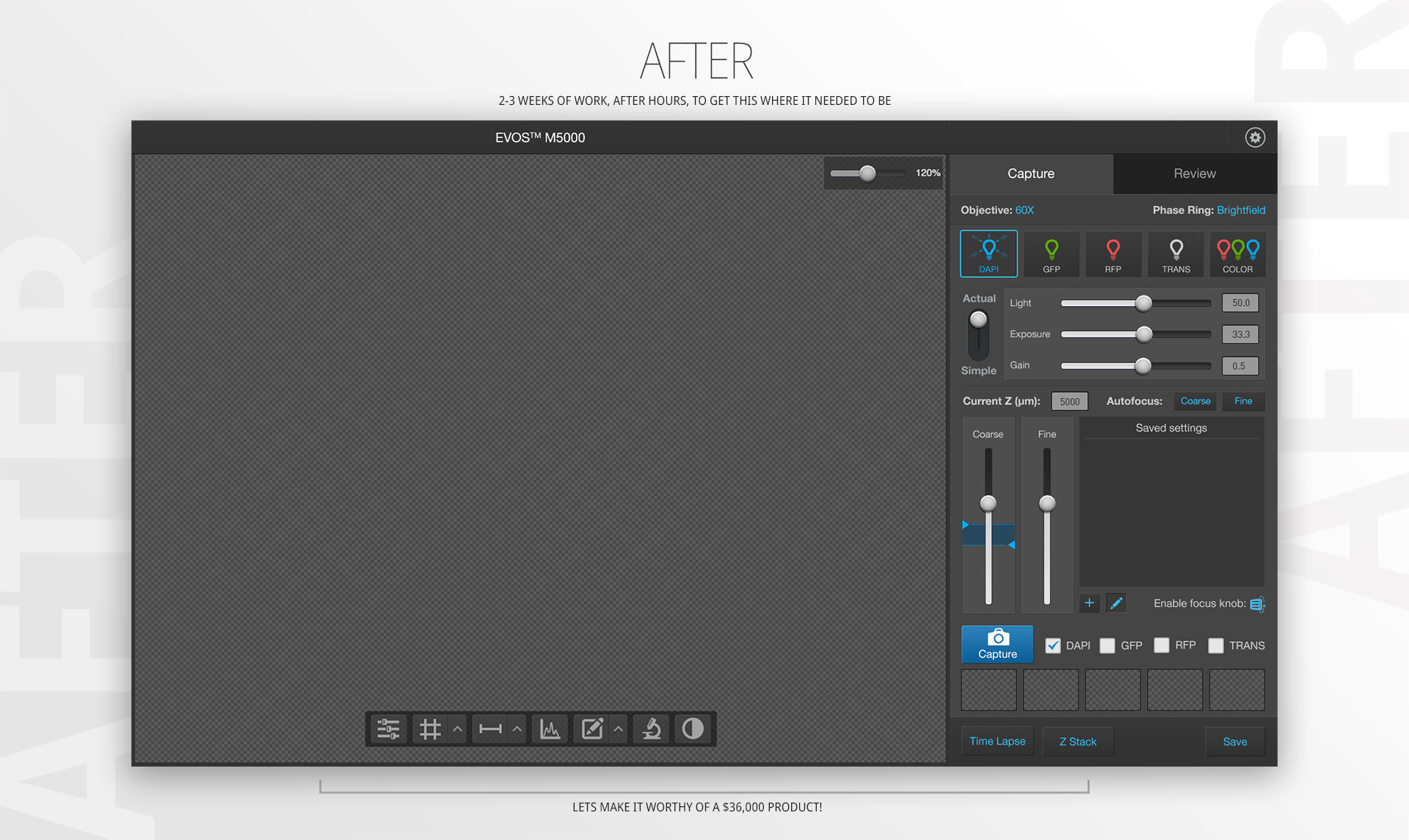Enable the RFP capture checkbox

tap(1162, 646)
